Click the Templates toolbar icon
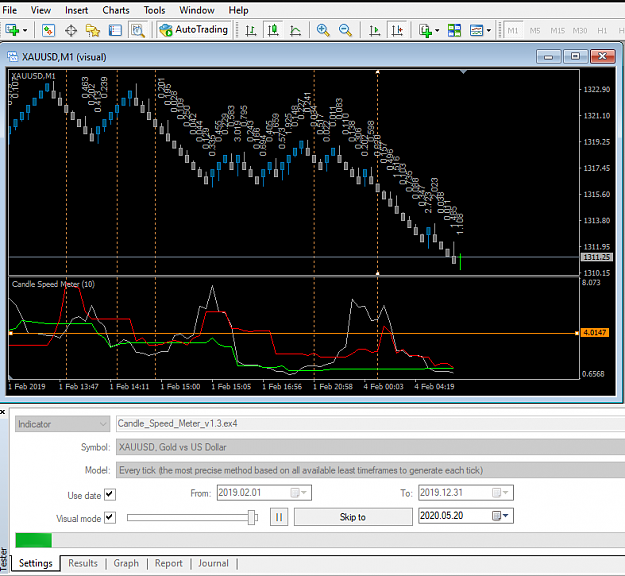This screenshot has height=576, width=625. point(476,30)
